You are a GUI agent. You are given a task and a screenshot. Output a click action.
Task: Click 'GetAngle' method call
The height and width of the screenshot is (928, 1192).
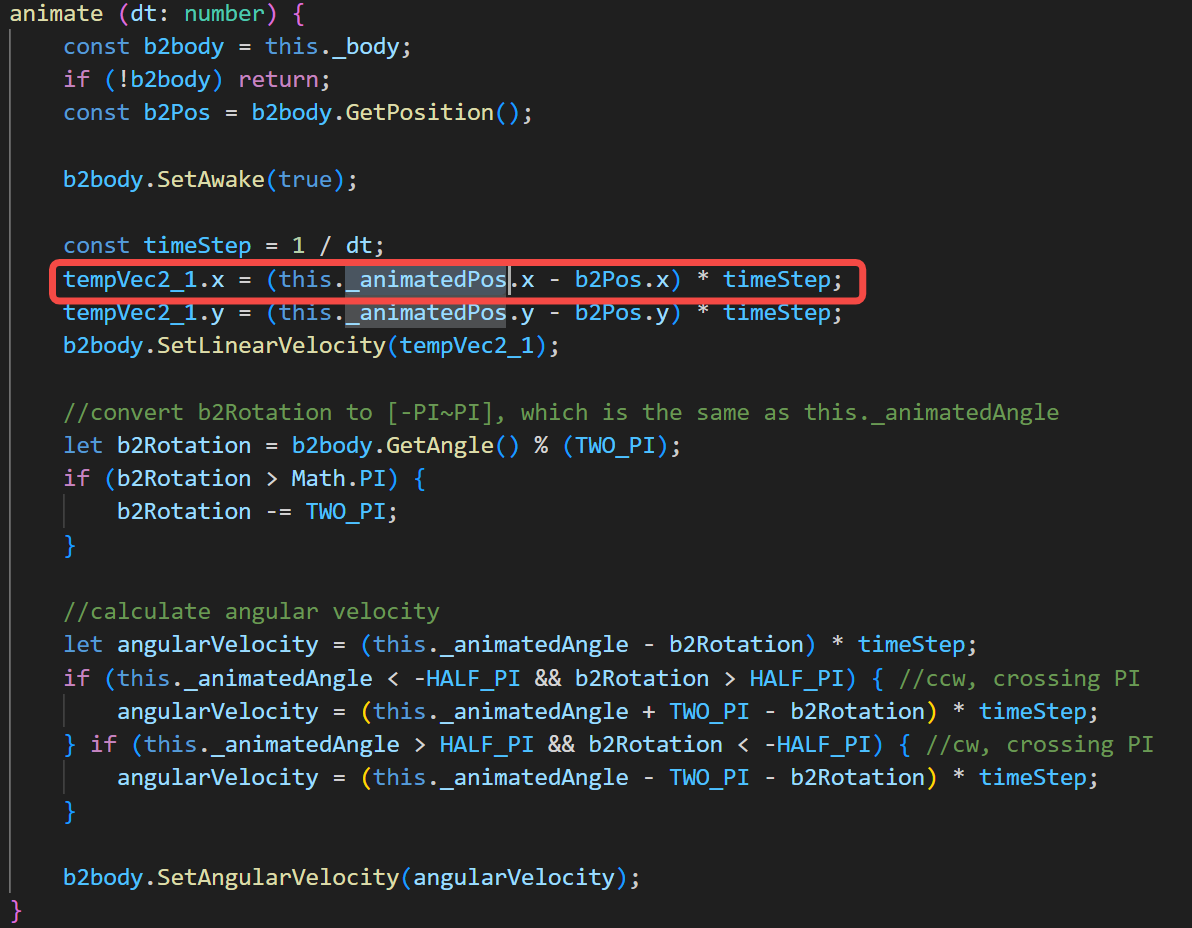click(x=439, y=445)
